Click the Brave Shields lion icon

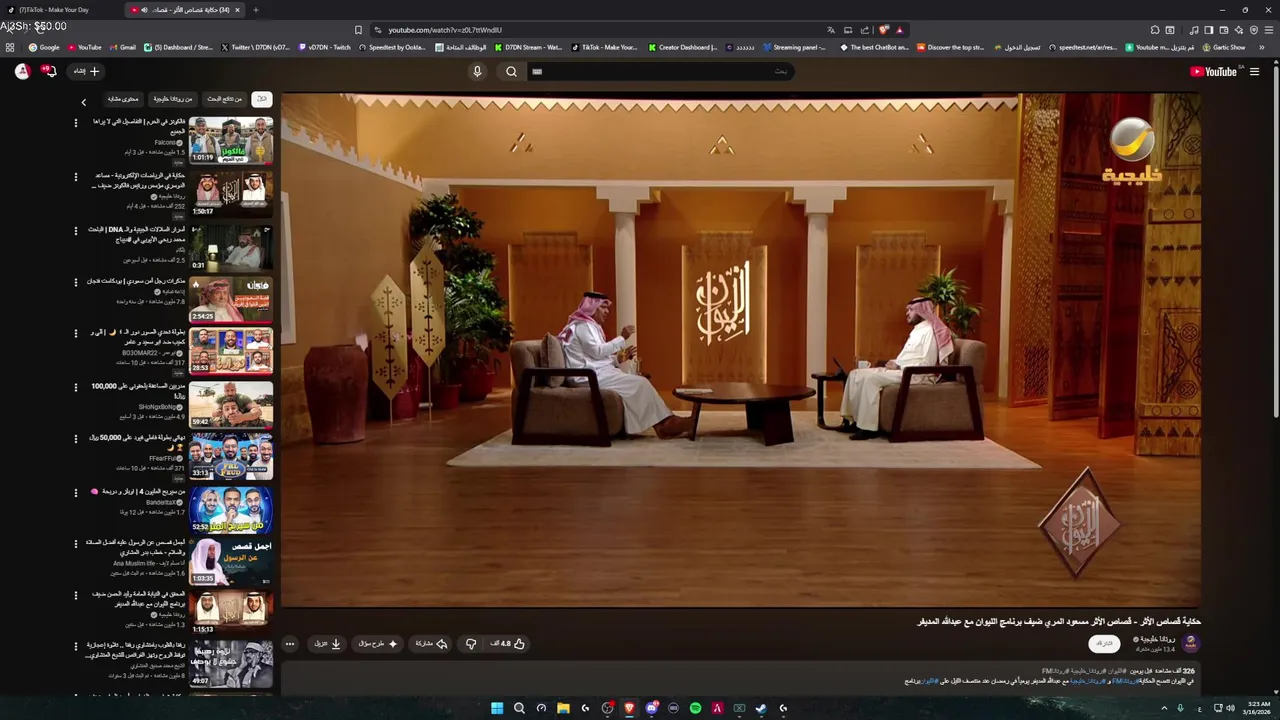(883, 30)
